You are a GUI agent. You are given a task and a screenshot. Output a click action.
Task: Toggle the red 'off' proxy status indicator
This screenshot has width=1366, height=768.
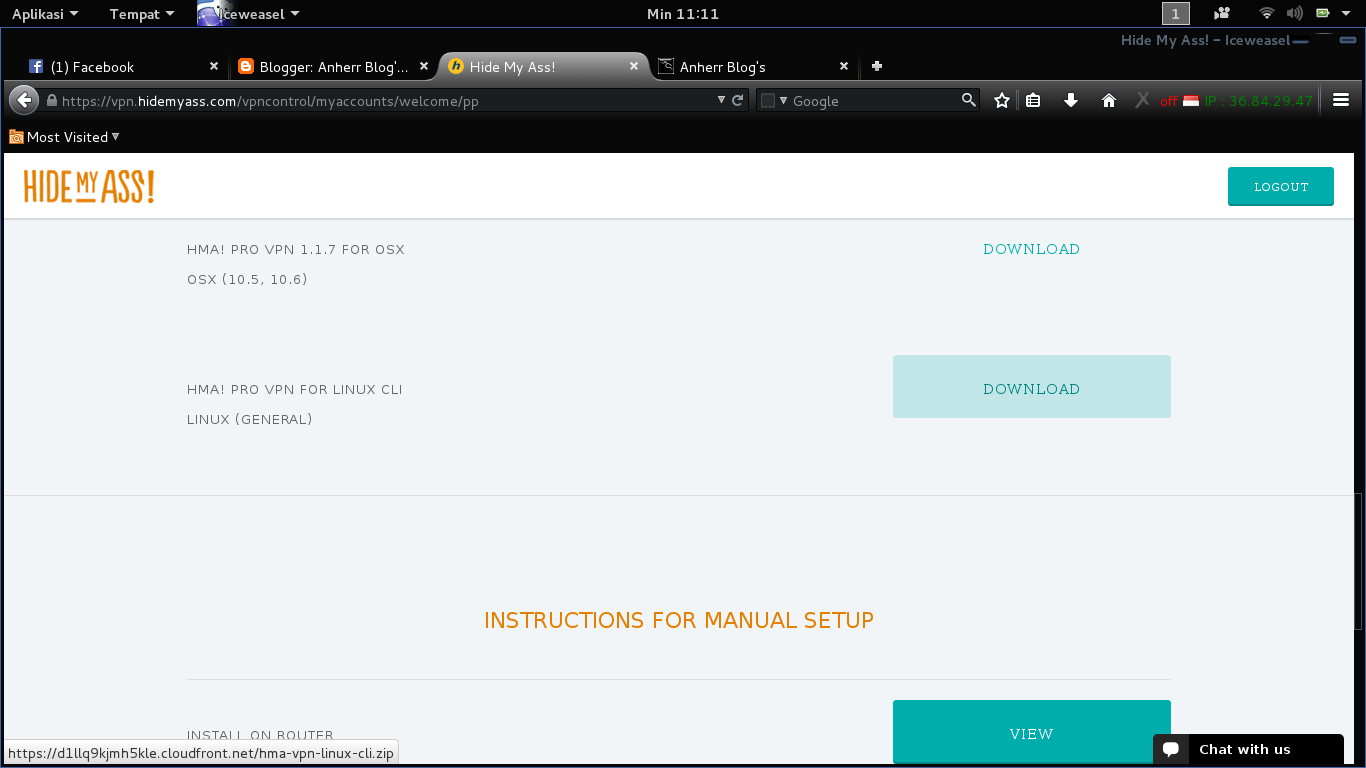[1168, 101]
